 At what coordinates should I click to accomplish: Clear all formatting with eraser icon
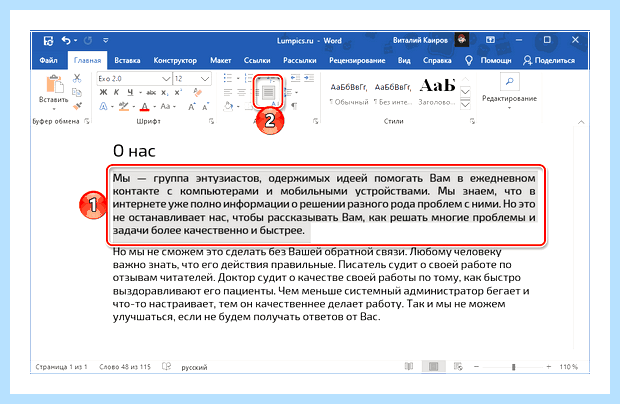pos(197,93)
